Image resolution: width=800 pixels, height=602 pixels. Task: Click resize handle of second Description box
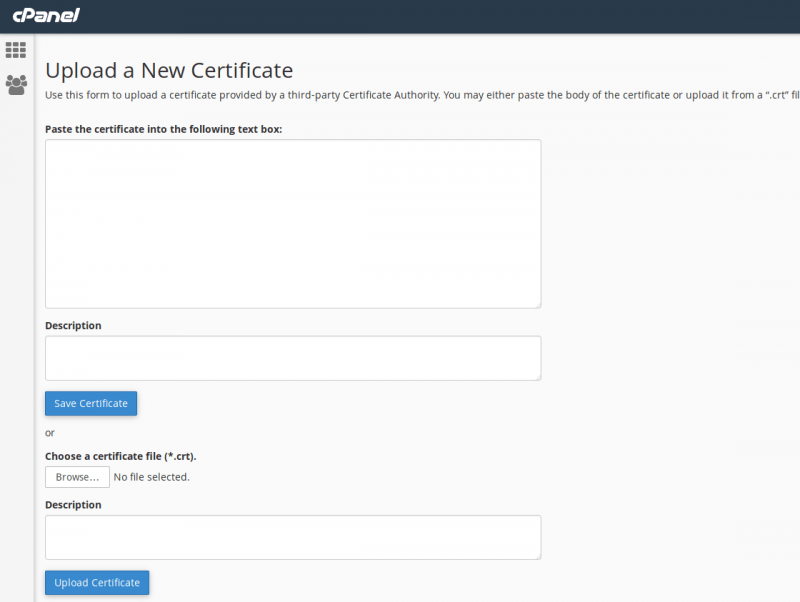coord(537,555)
